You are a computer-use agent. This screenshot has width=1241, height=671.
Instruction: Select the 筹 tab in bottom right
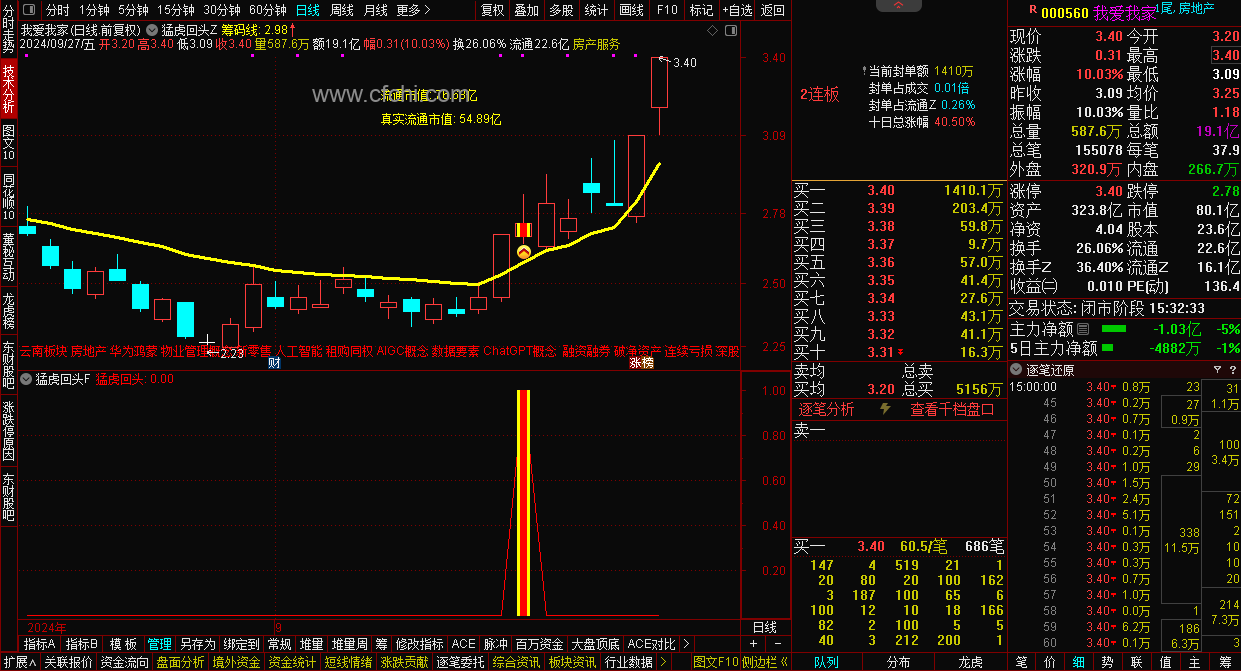(1225, 662)
